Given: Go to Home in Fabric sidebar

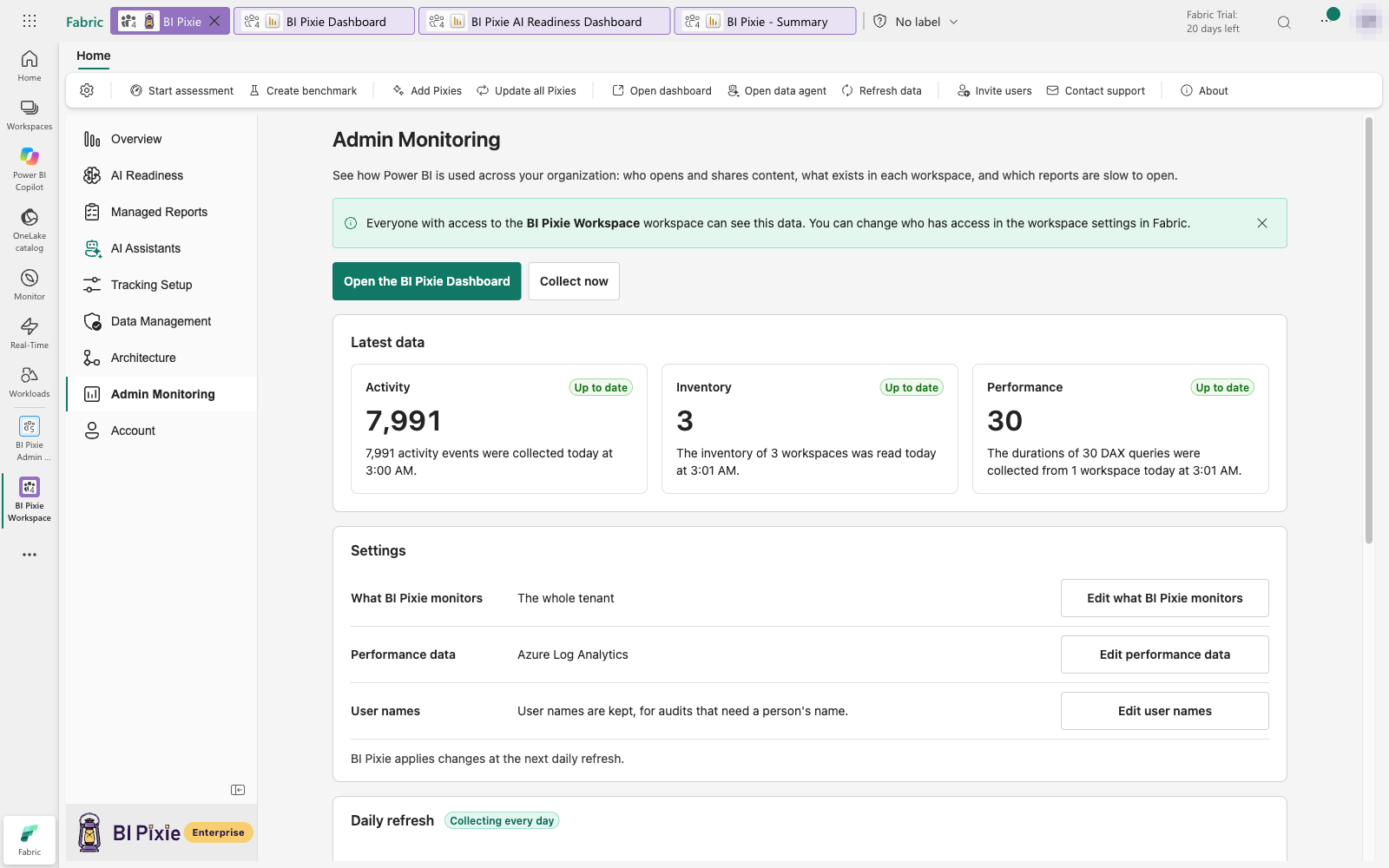Looking at the screenshot, I should tap(30, 66).
